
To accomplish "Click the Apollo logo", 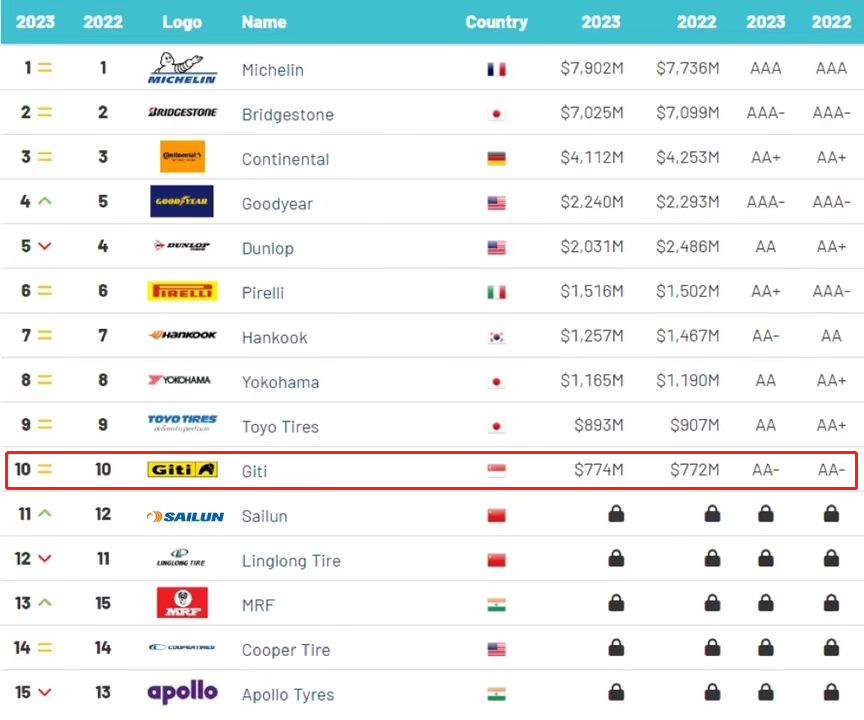I will 182,693.
